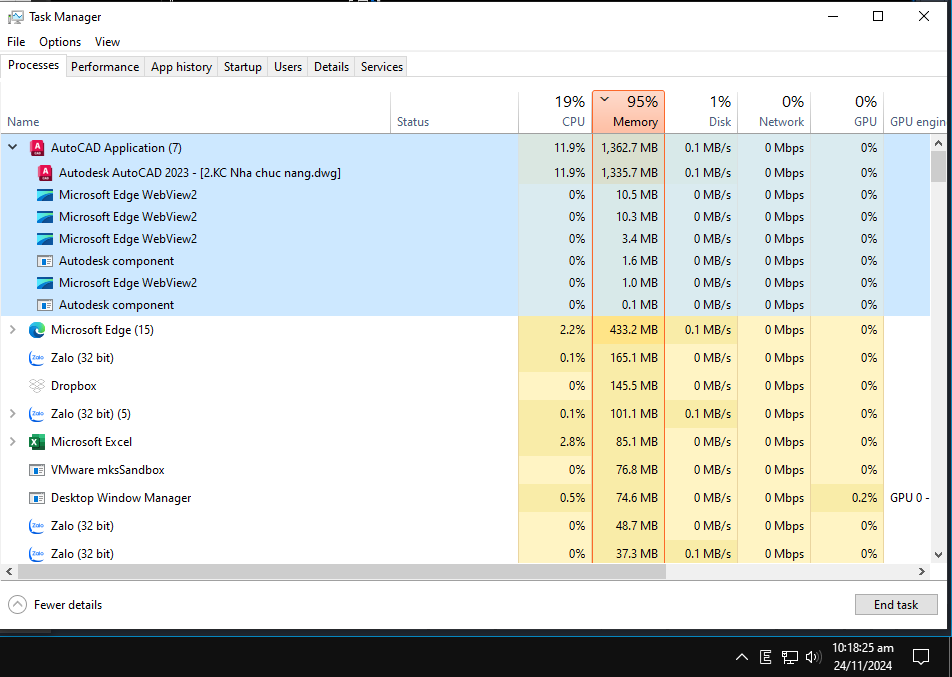Switch to the Services tab

pyautogui.click(x=382, y=67)
